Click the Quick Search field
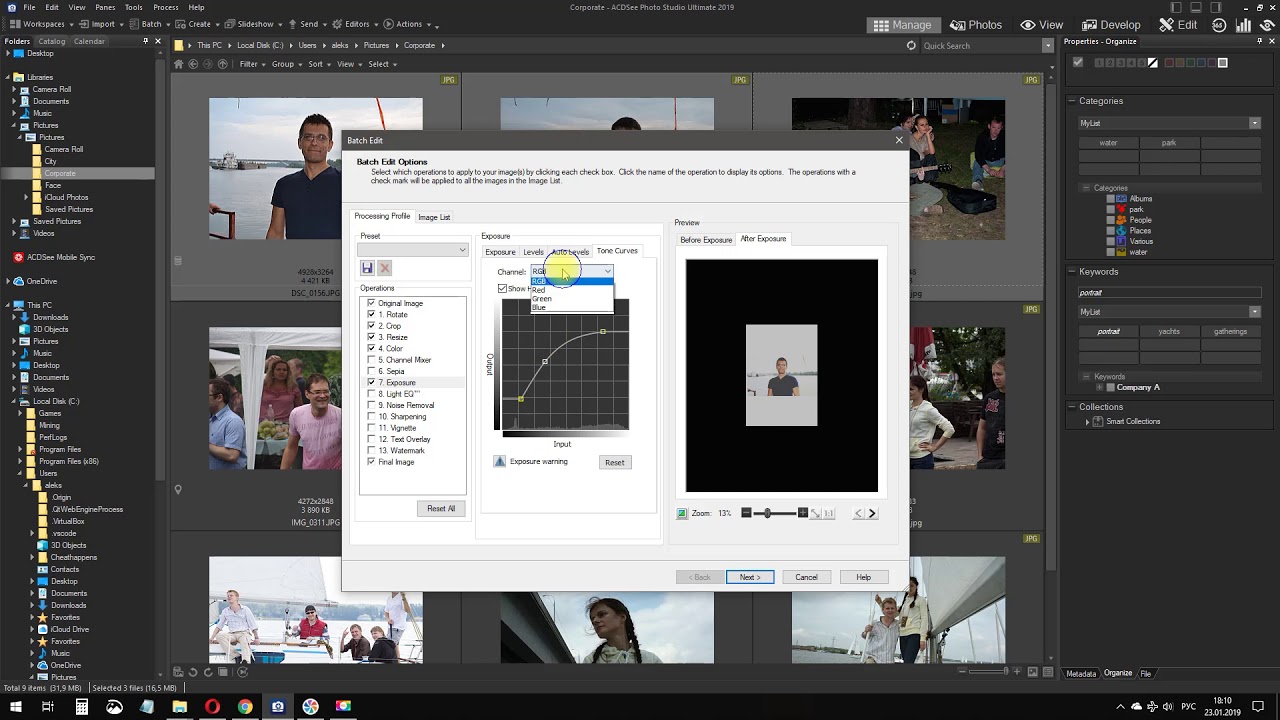This screenshot has height=720, width=1280. tap(980, 45)
